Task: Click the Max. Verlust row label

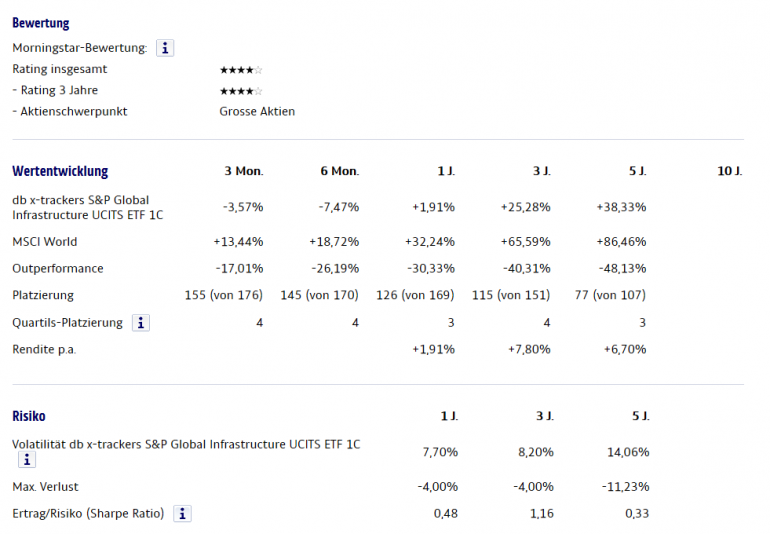Action: (45, 487)
